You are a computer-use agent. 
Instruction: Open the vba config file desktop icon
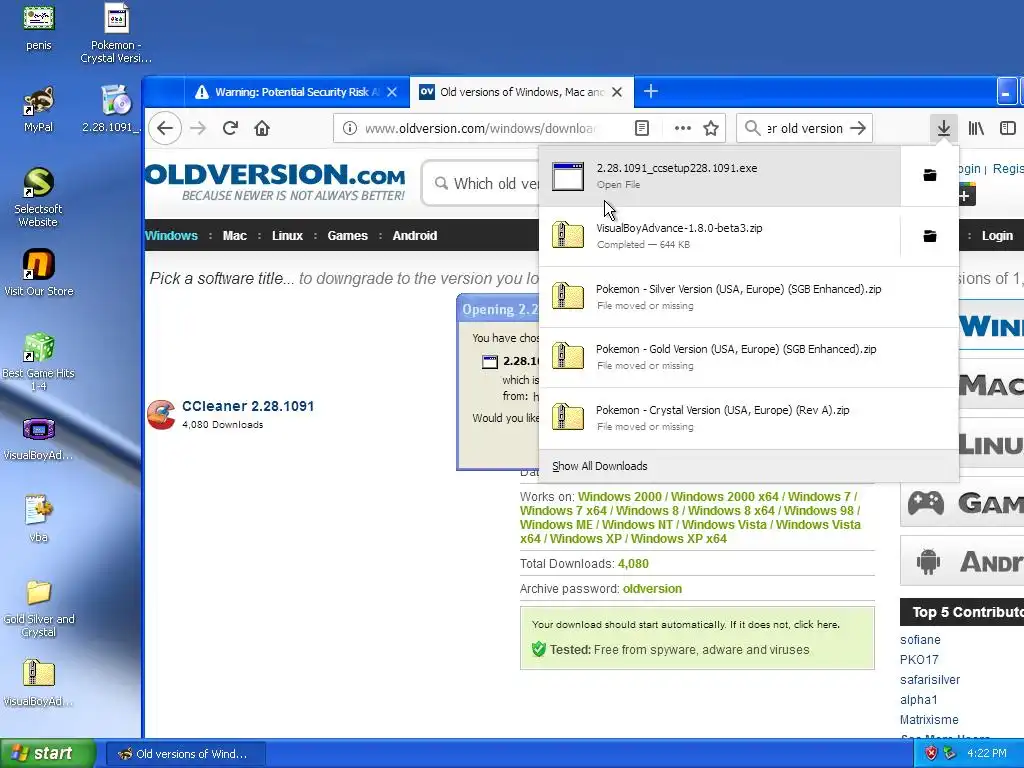tap(39, 519)
